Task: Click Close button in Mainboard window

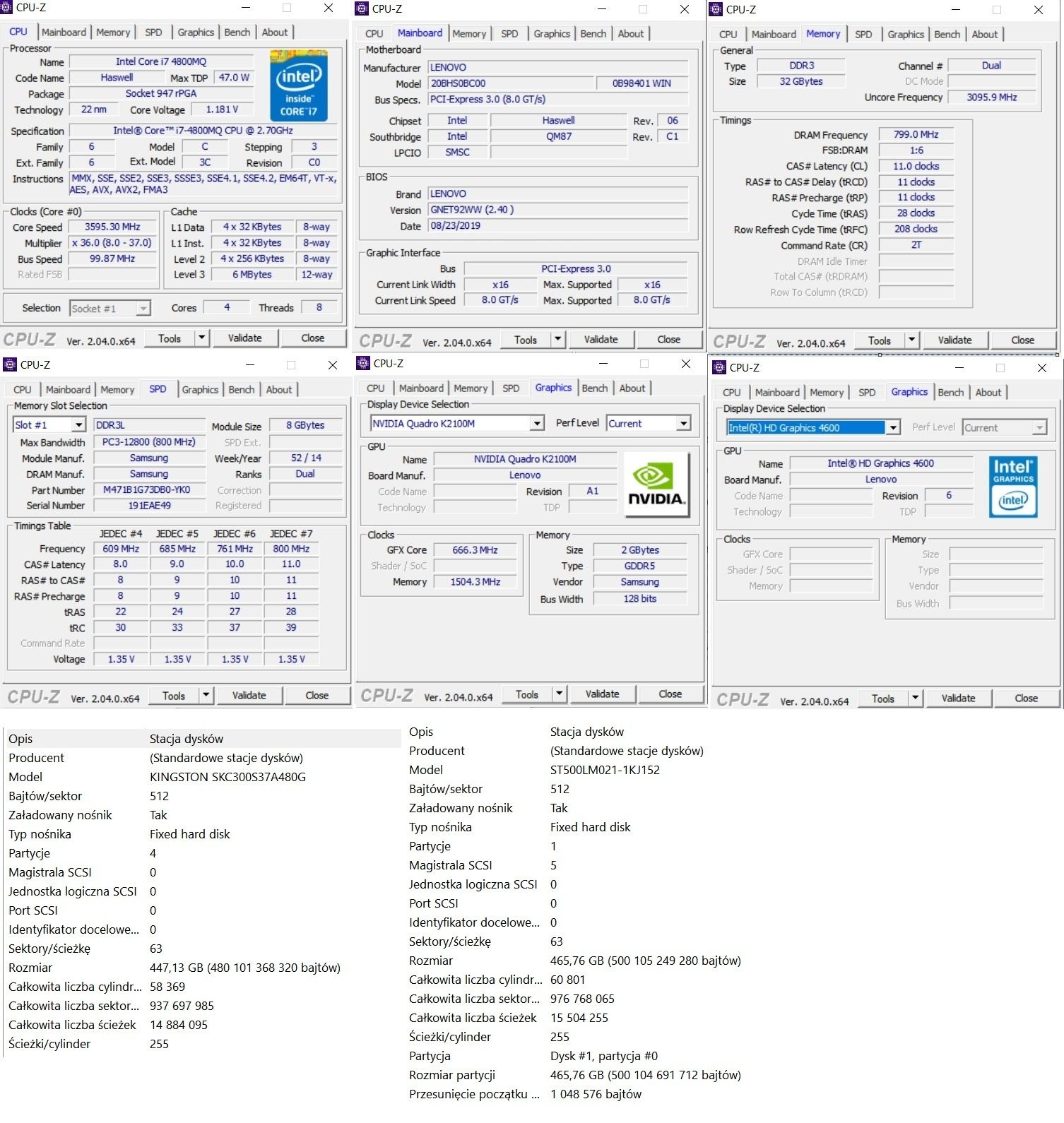Action: click(x=669, y=340)
